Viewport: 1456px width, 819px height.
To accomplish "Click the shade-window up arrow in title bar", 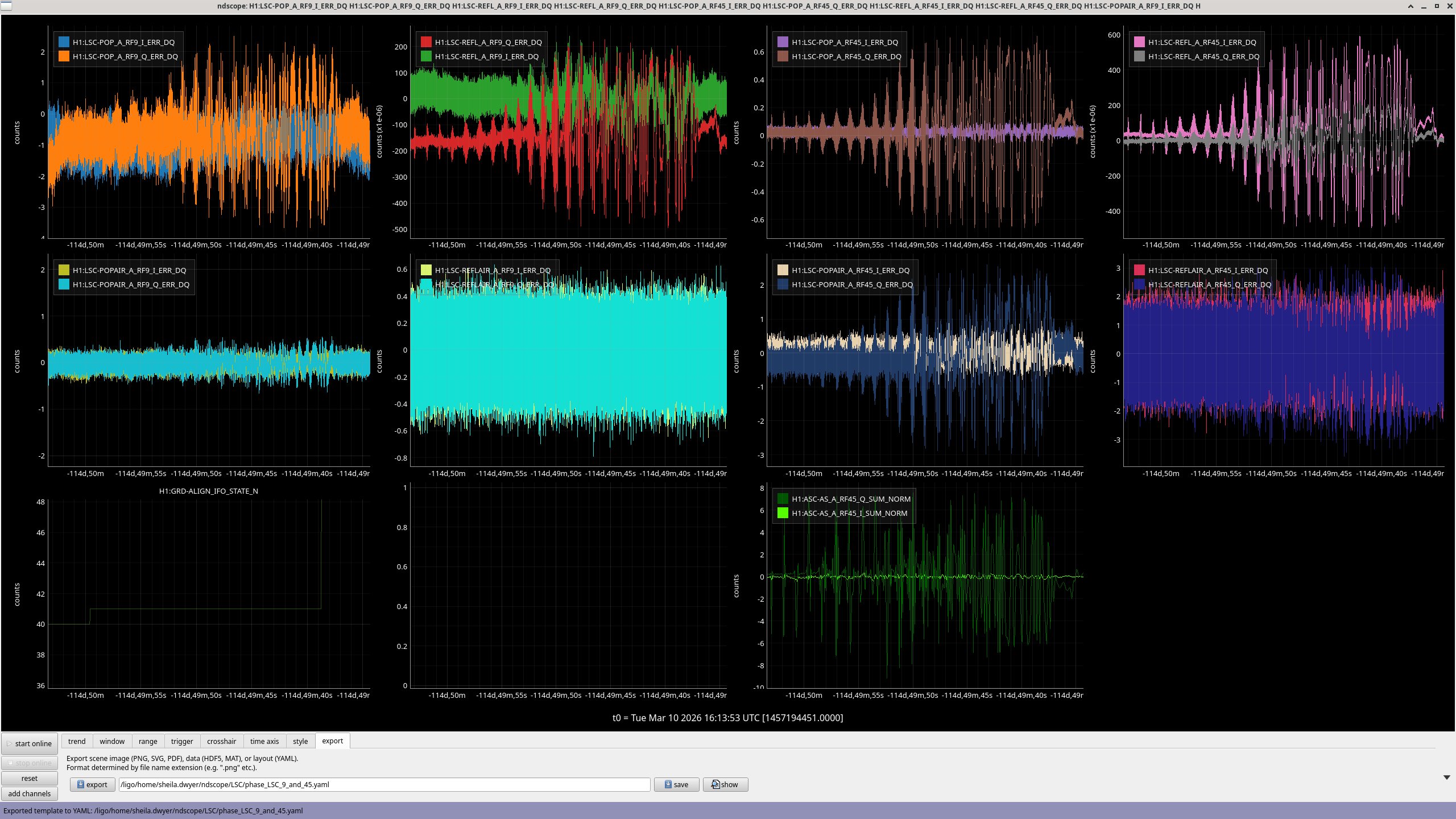I will 1410,6.
